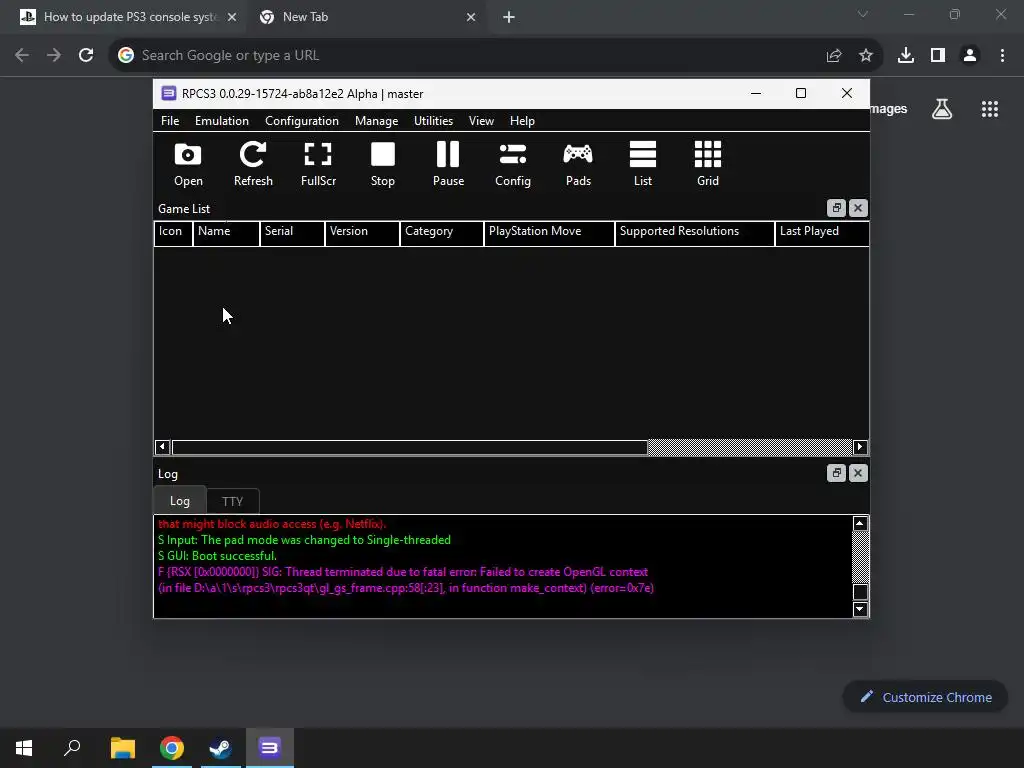Click Customize Chrome button
The width and height of the screenshot is (1024, 768).
pyautogui.click(x=925, y=697)
